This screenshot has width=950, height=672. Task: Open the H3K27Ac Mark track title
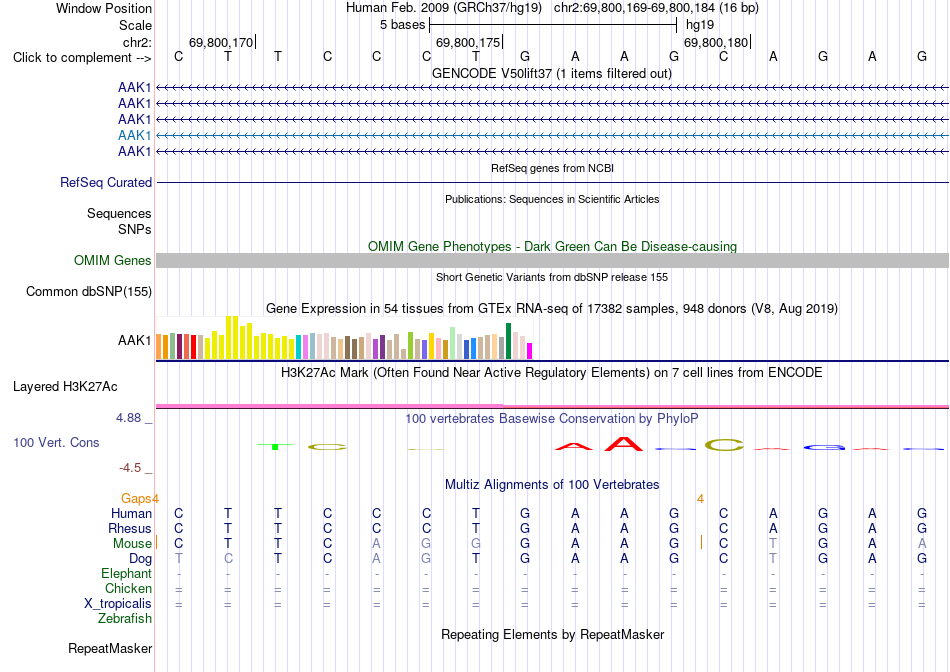[x=552, y=373]
